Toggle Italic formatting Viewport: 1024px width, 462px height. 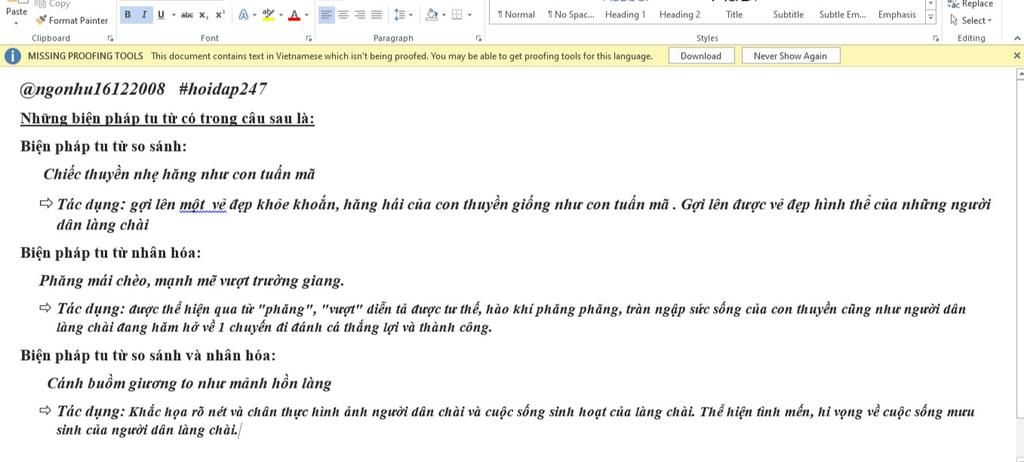coord(144,14)
